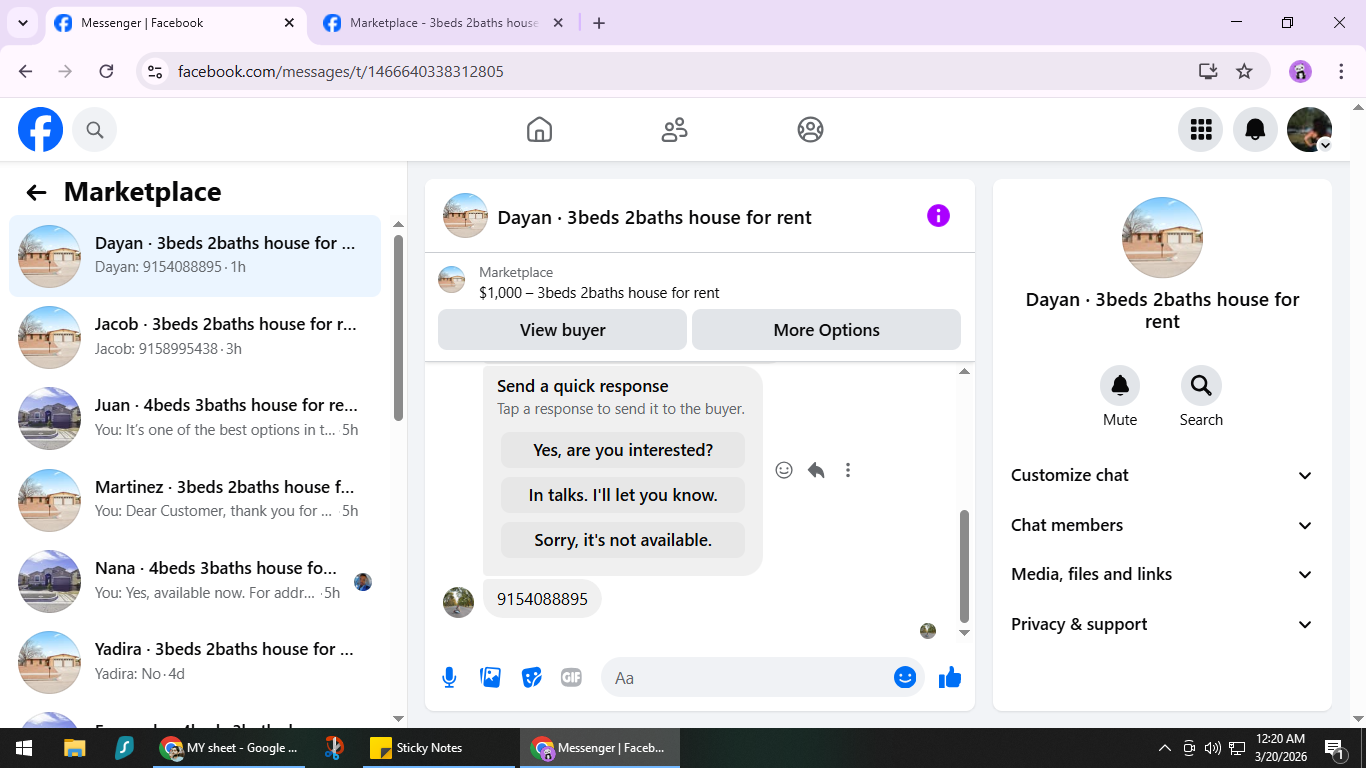The image size is (1366, 768).
Task: Open Nana 4beds 3baths conversation
Action: click(x=195, y=581)
